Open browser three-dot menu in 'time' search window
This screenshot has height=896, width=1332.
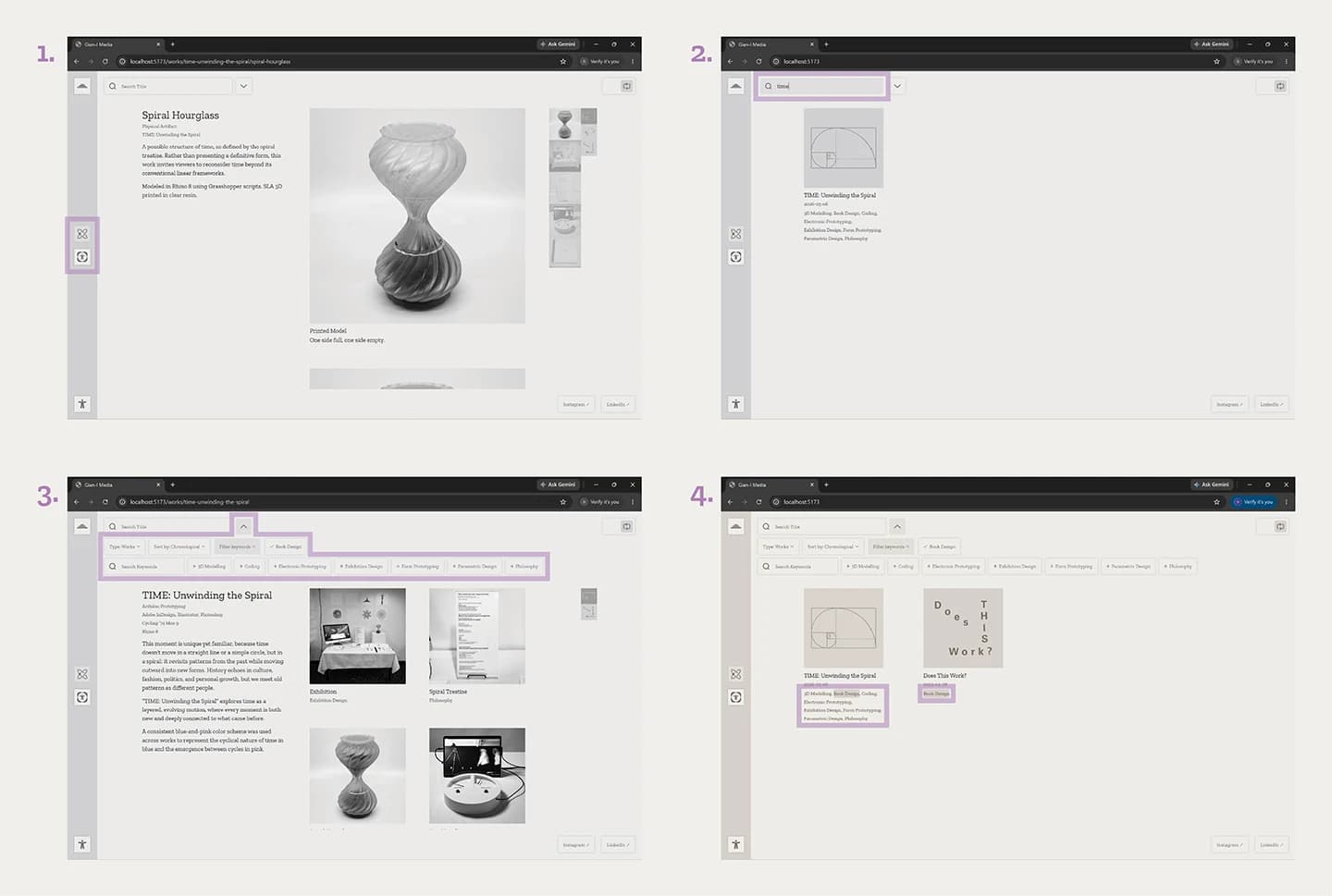[1286, 62]
